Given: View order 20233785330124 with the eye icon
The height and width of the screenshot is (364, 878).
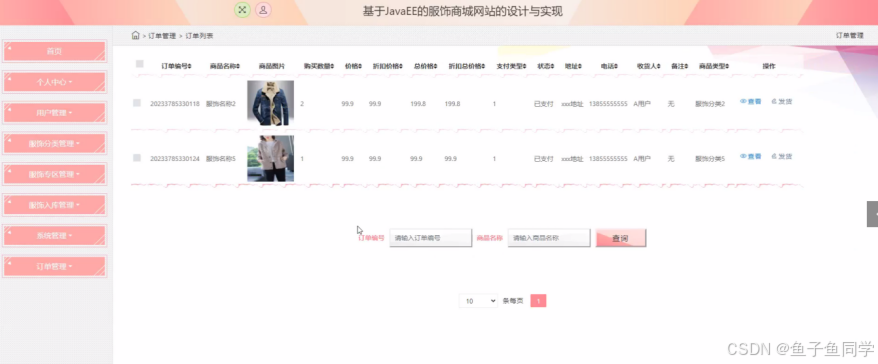Looking at the screenshot, I should (x=750, y=157).
